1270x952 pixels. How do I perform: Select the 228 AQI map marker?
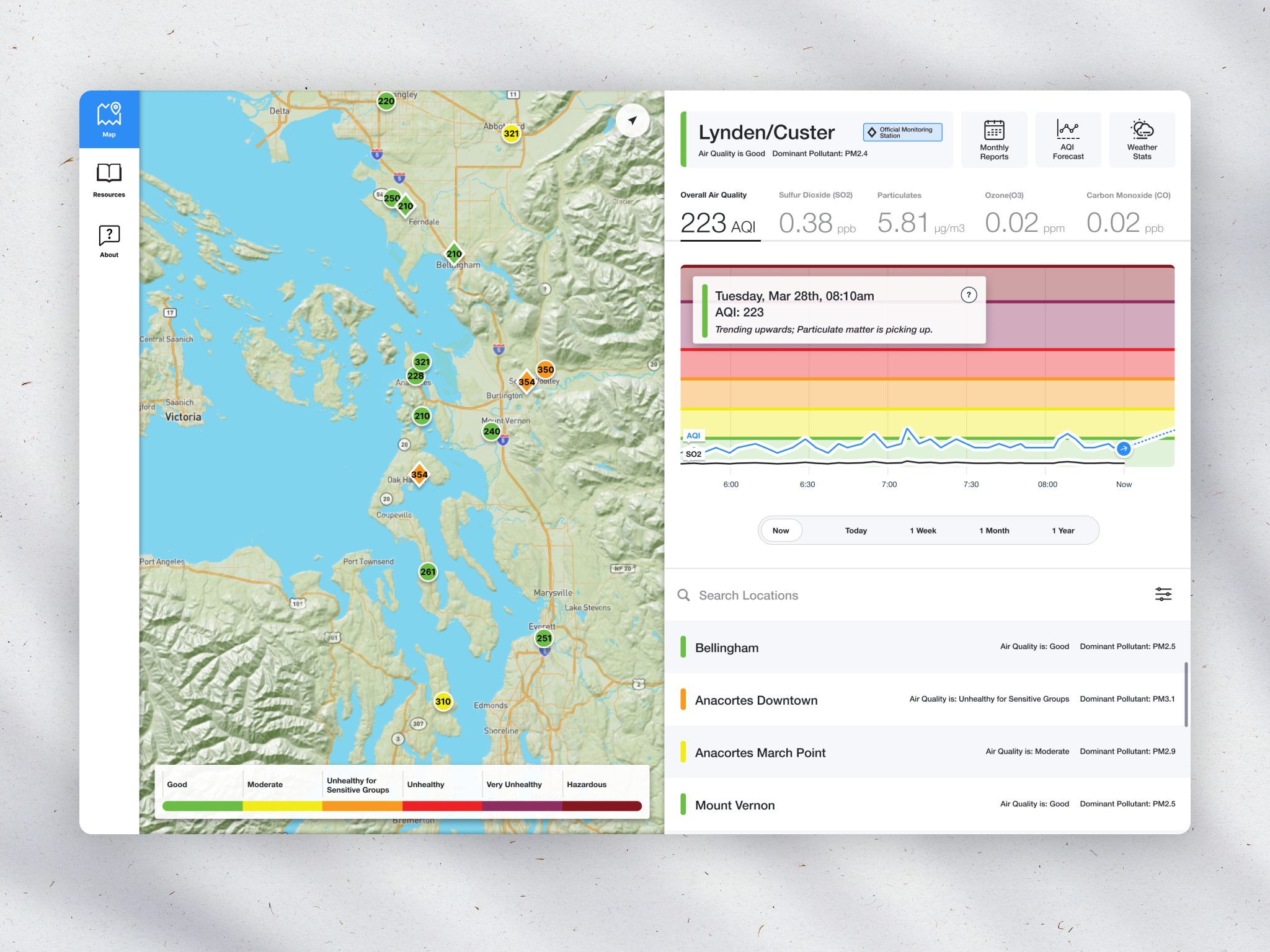coord(415,376)
